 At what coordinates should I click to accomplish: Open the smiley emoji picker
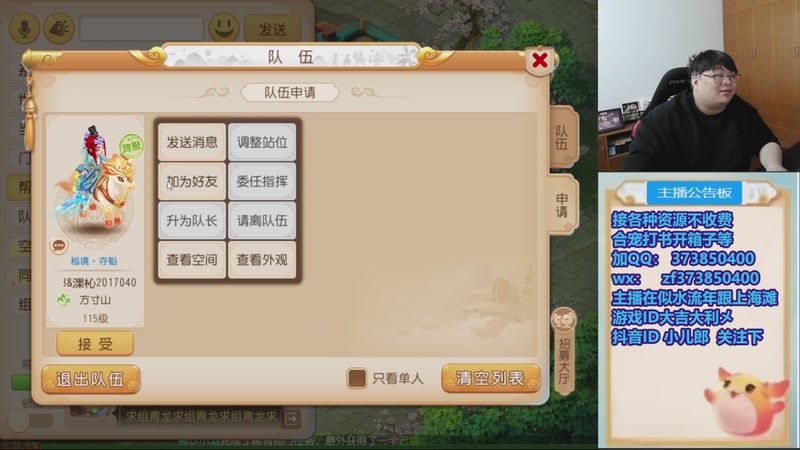tap(223, 28)
